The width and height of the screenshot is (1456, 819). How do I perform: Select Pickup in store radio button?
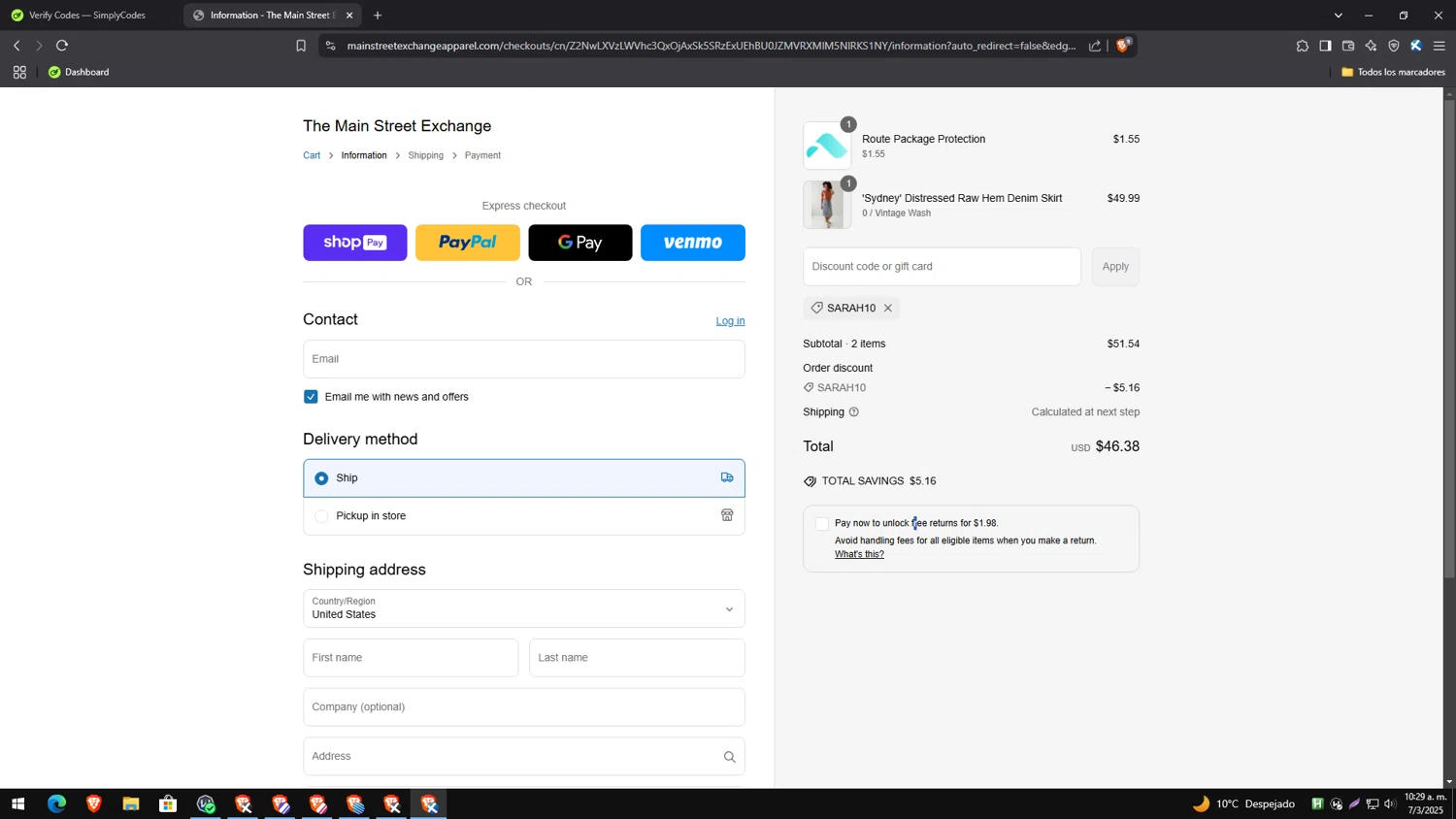[321, 516]
